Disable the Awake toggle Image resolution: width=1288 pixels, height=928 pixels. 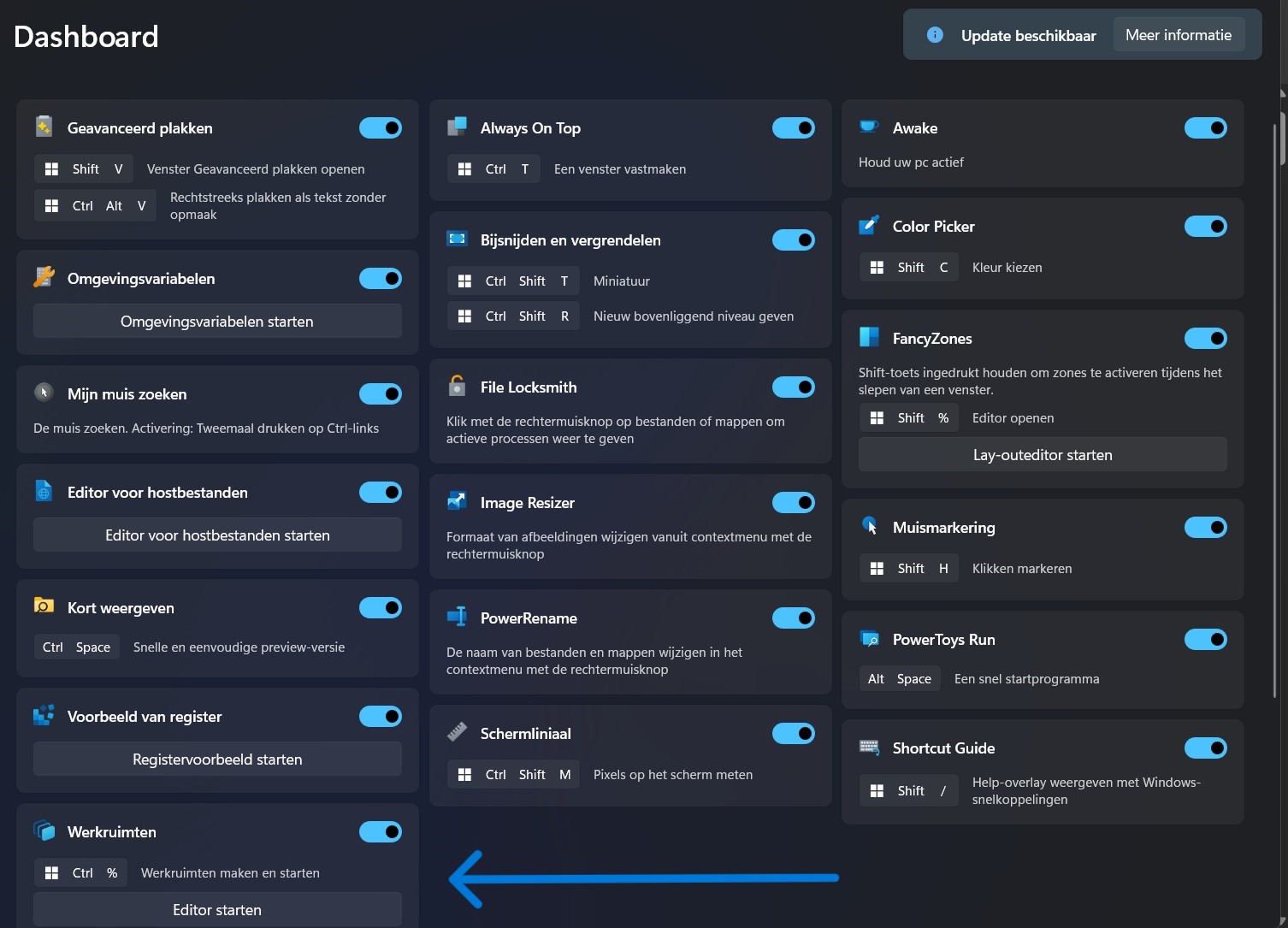(1206, 127)
